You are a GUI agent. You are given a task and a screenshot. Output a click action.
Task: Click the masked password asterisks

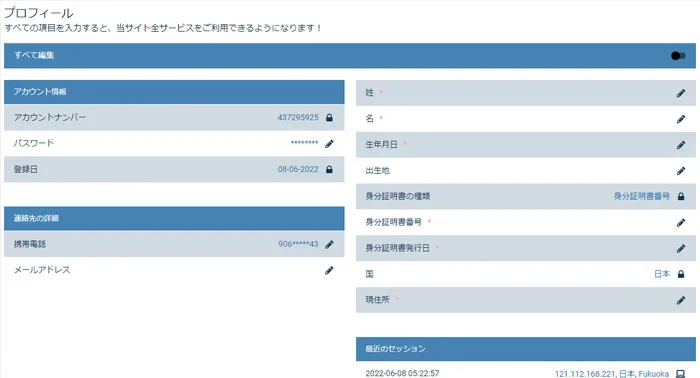(x=304, y=143)
